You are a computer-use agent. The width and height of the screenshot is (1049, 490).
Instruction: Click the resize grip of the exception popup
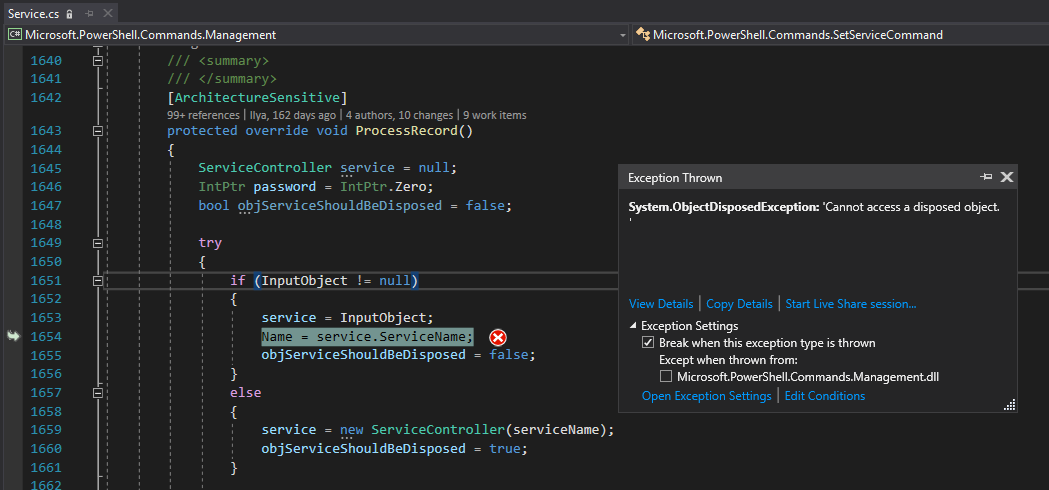click(x=1010, y=405)
